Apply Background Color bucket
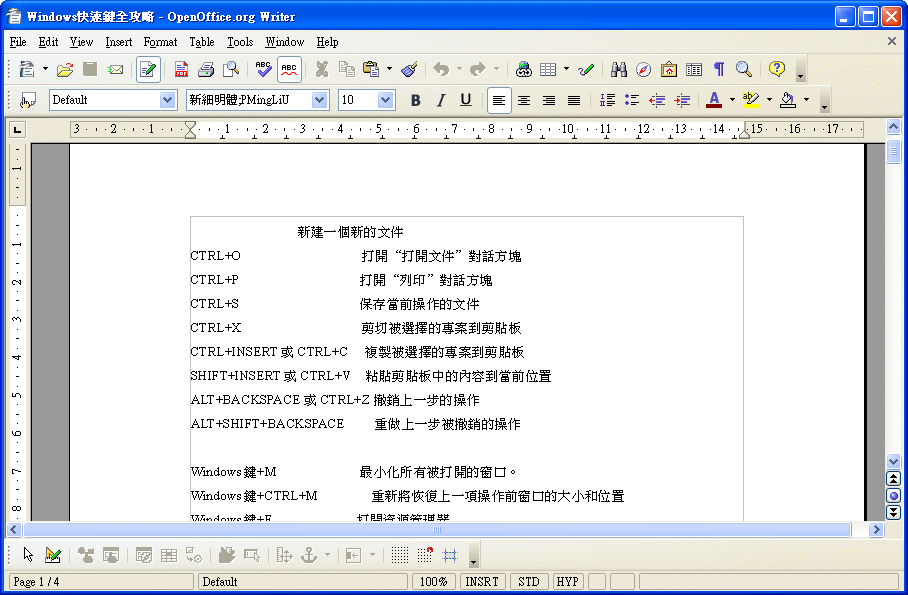Image resolution: width=908 pixels, height=595 pixels. pos(788,100)
